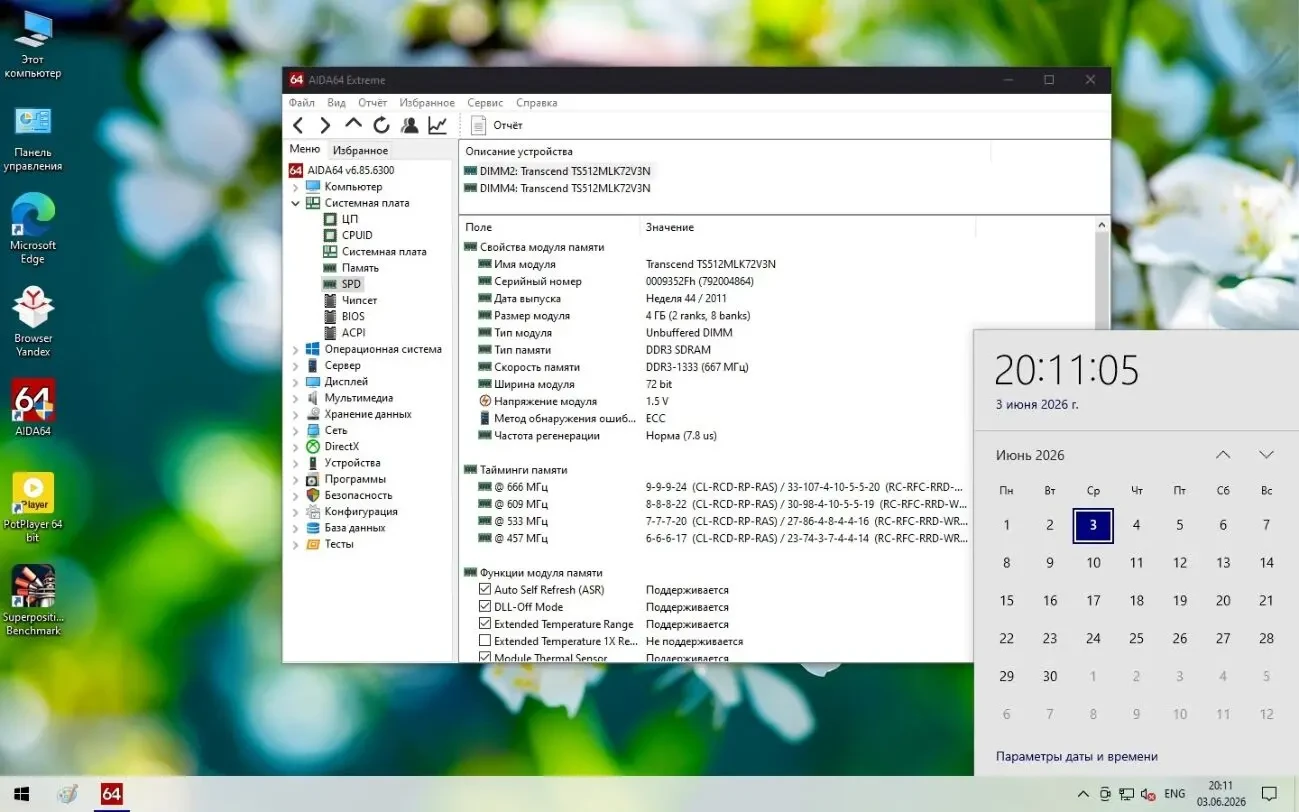Click the Отчёт report toolbar button
Viewport: 1299px width, 812px height.
497,125
